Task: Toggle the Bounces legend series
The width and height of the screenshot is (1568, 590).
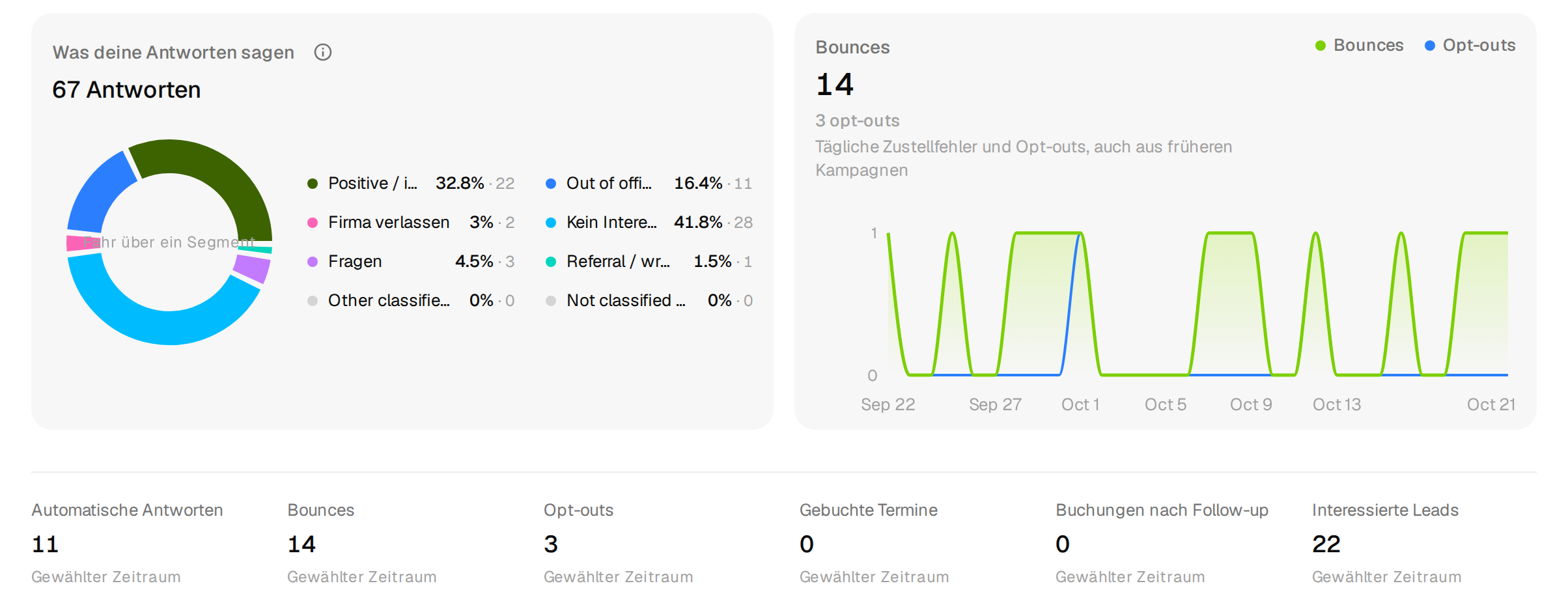Action: click(x=1359, y=46)
